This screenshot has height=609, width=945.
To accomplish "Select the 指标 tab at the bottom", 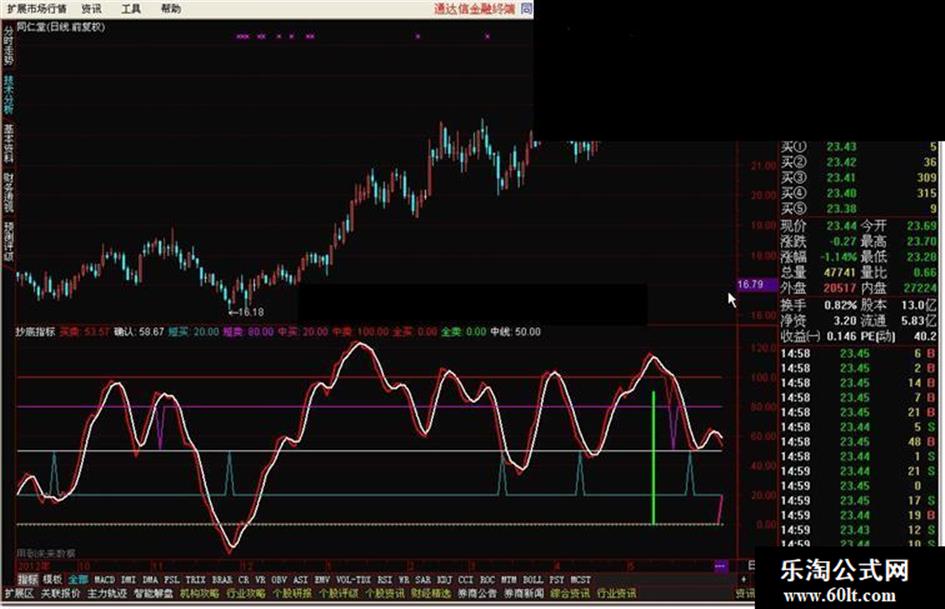I will pos(28,579).
